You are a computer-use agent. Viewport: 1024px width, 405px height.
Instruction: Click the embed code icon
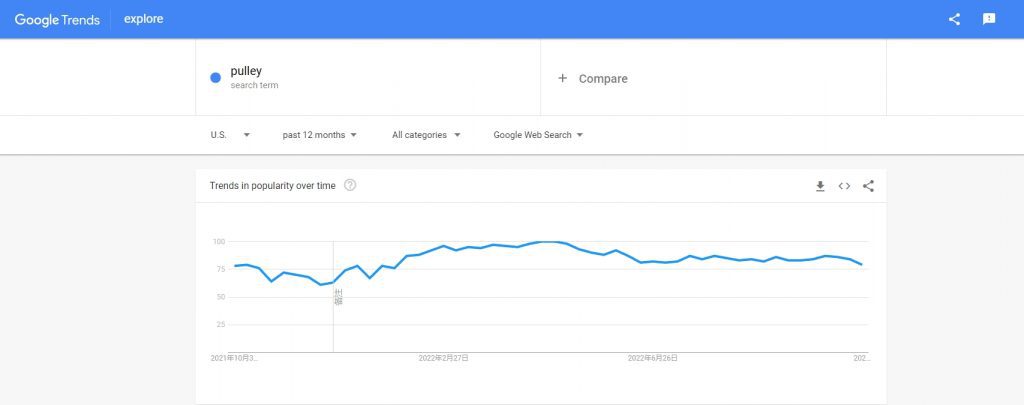844,186
